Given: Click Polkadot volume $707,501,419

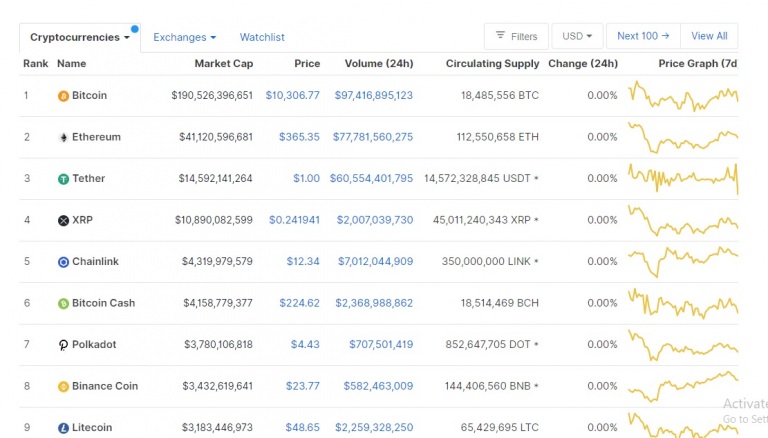Looking at the screenshot, I should [x=381, y=344].
